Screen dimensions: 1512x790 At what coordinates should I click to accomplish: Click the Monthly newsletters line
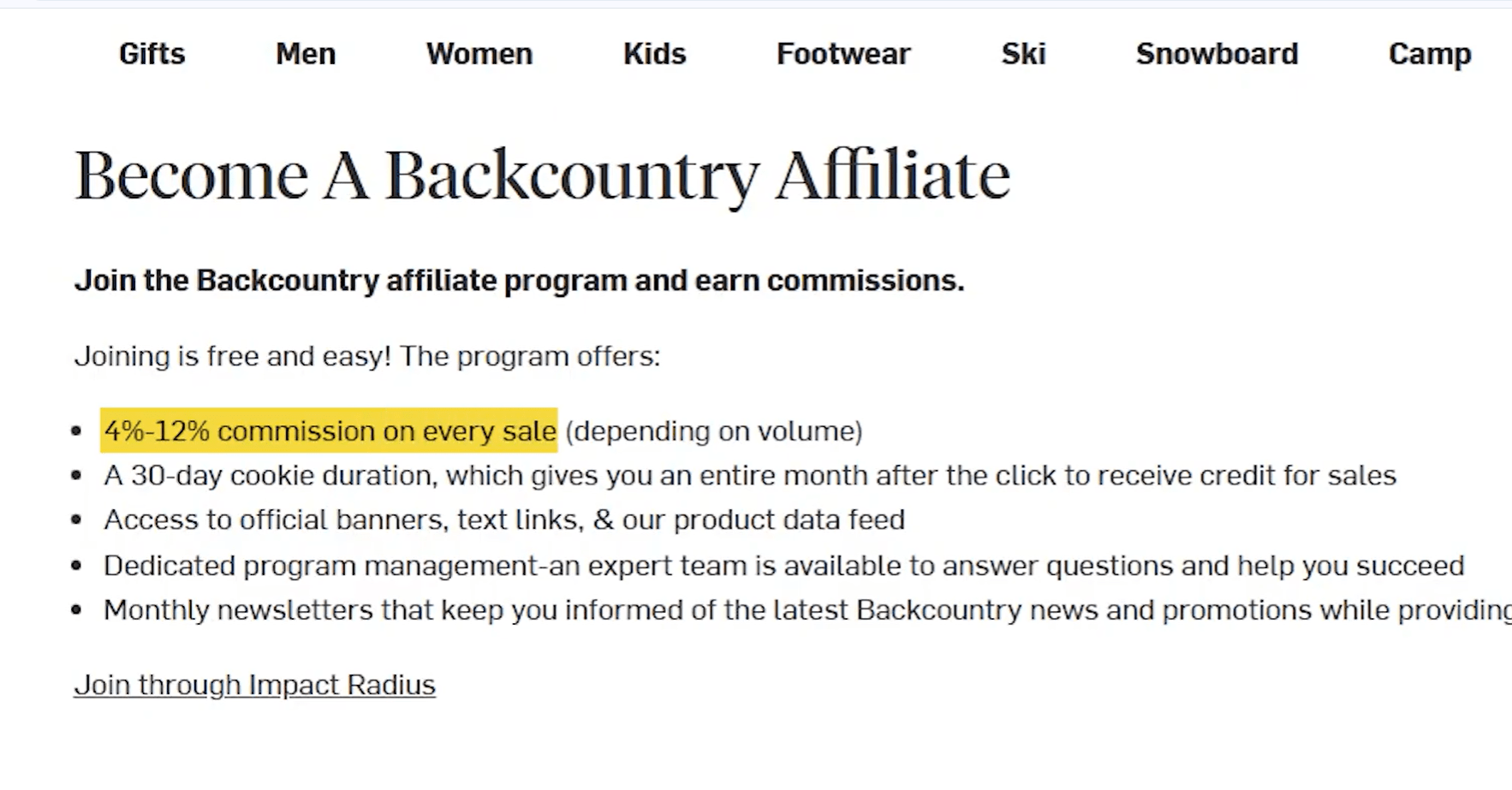(x=805, y=610)
